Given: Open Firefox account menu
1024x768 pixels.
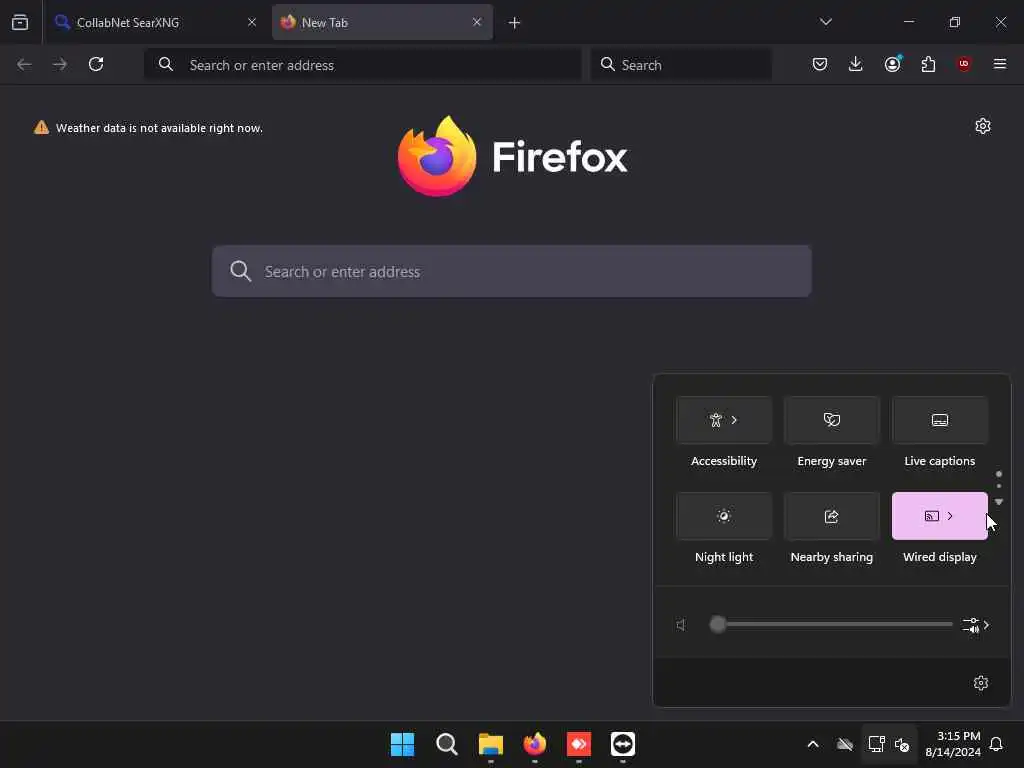Looking at the screenshot, I should [x=892, y=64].
